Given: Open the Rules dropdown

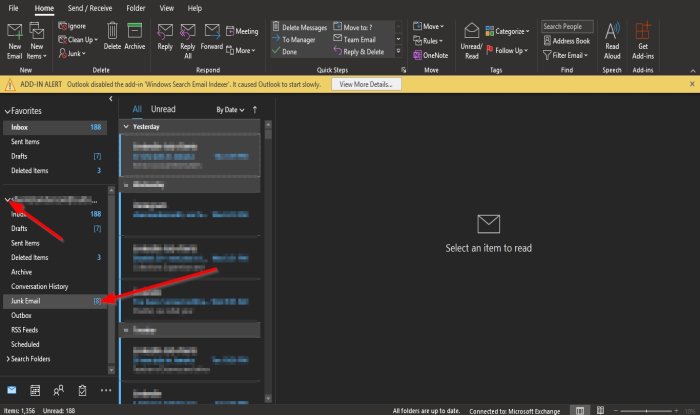Looking at the screenshot, I should pyautogui.click(x=428, y=41).
